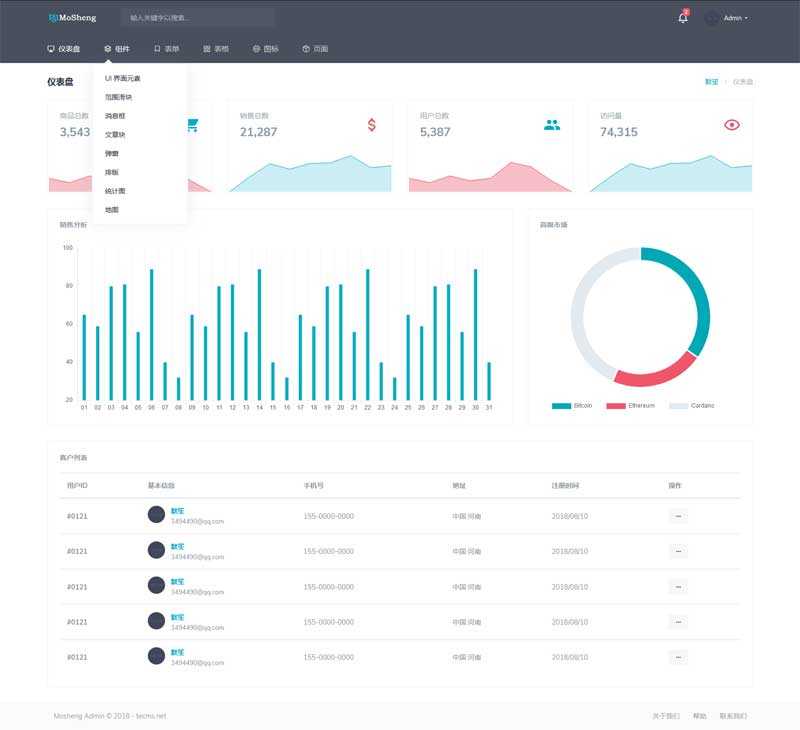Viewport: 800px width, 730px height.
Task: Toggle Bitcoin series in chart legend
Action: 572,406
